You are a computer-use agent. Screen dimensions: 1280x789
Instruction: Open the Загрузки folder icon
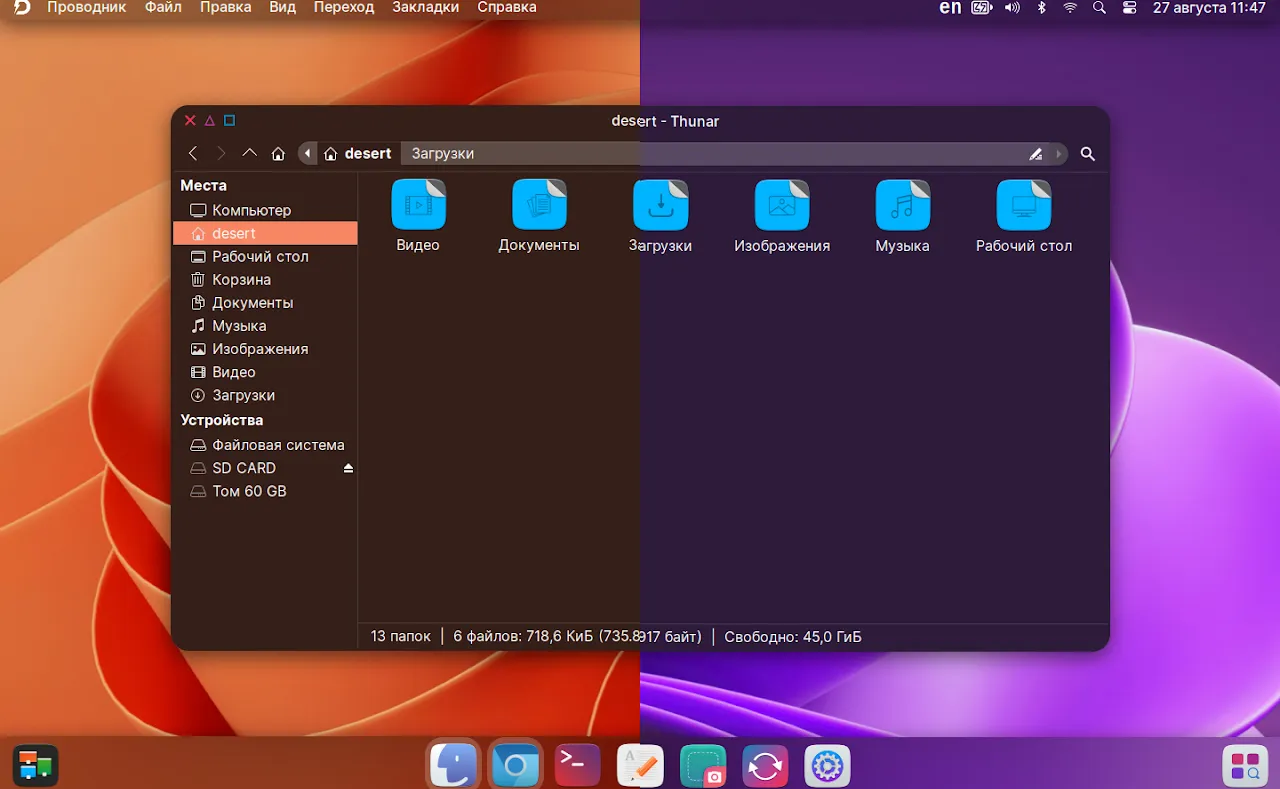[x=660, y=205]
